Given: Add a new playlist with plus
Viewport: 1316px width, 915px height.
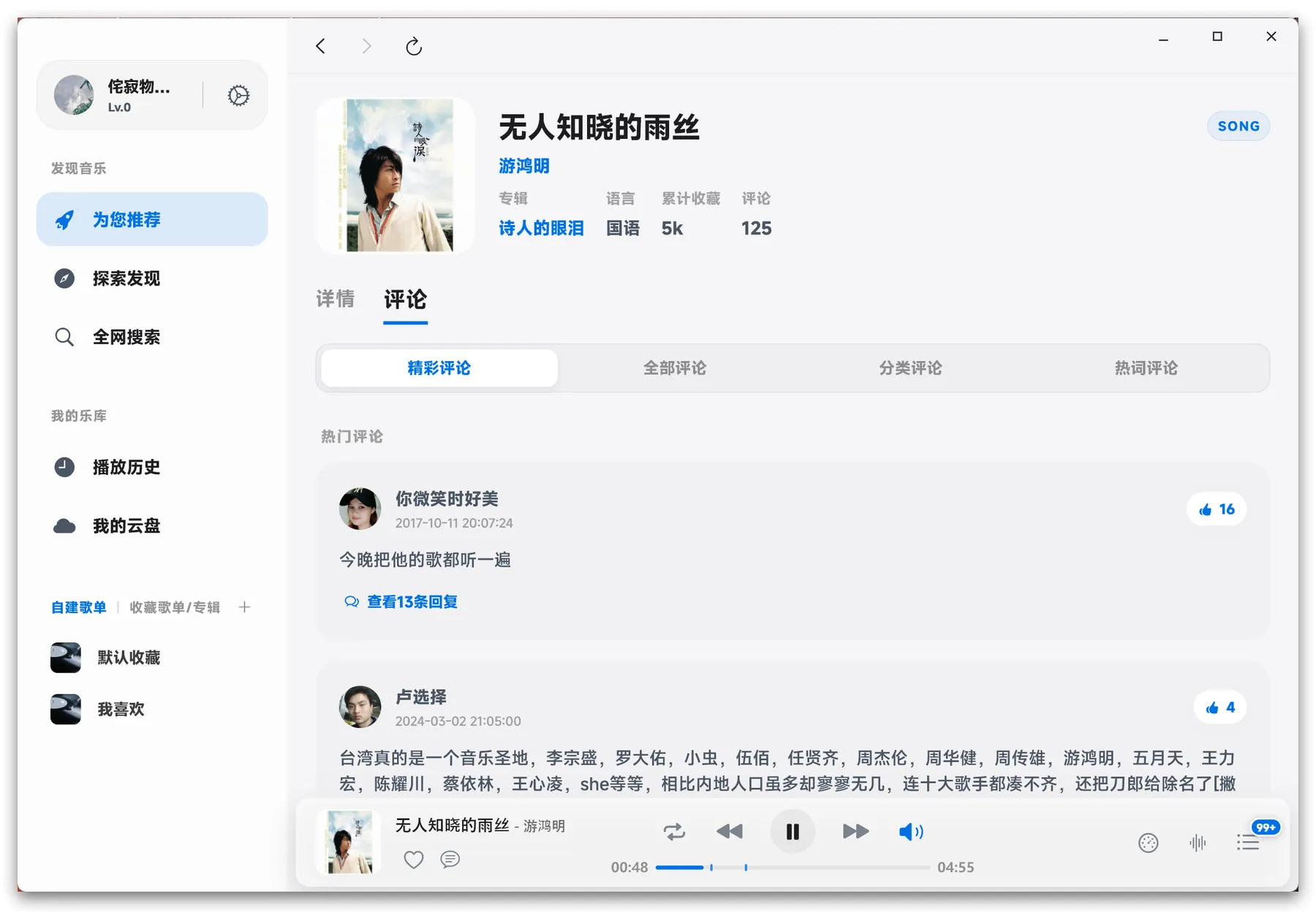Looking at the screenshot, I should [x=244, y=607].
